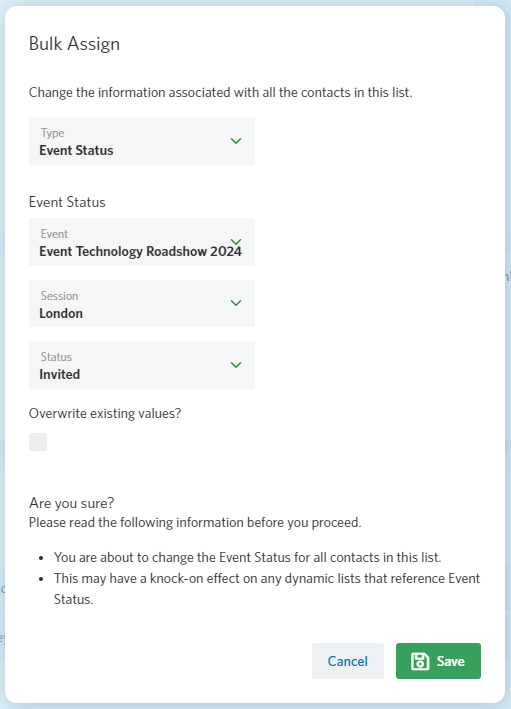Save the bulk assign changes
511x709 pixels.
point(438,661)
